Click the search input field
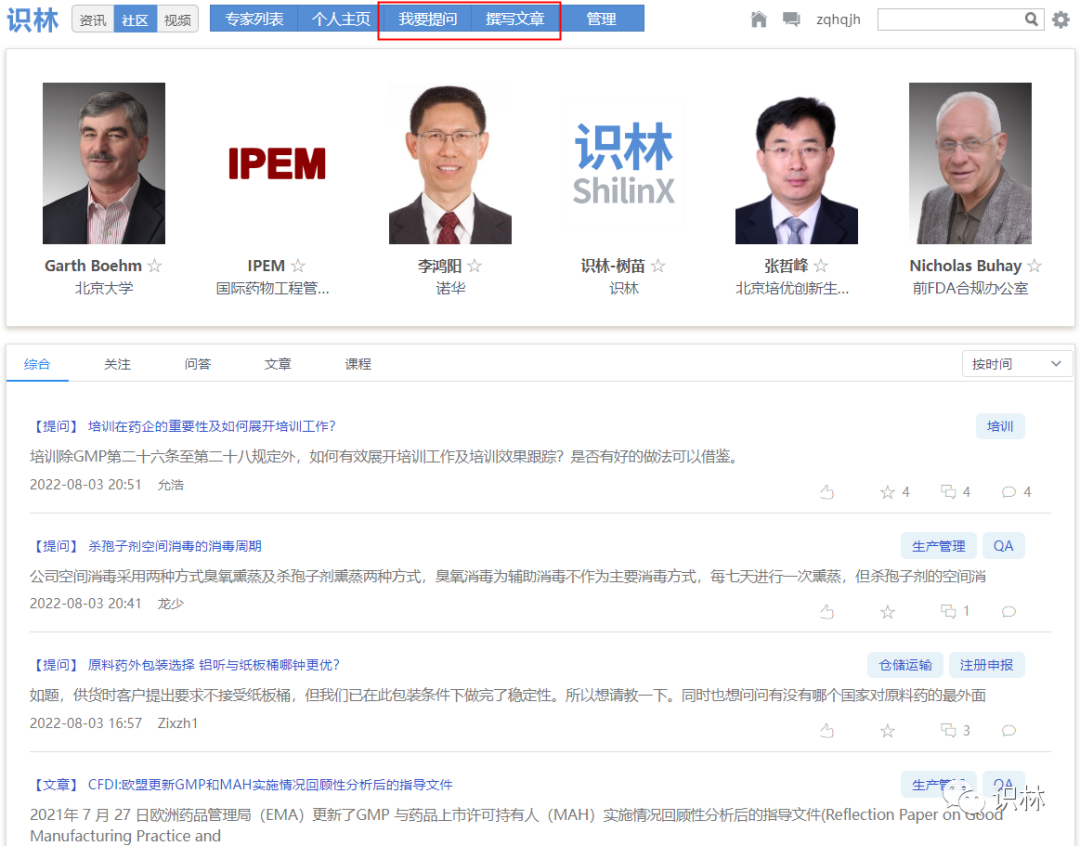This screenshot has height=846, width=1080. click(x=950, y=19)
